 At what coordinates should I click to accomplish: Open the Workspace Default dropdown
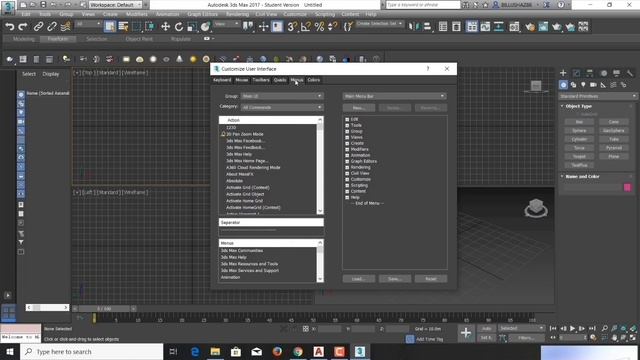116,5
